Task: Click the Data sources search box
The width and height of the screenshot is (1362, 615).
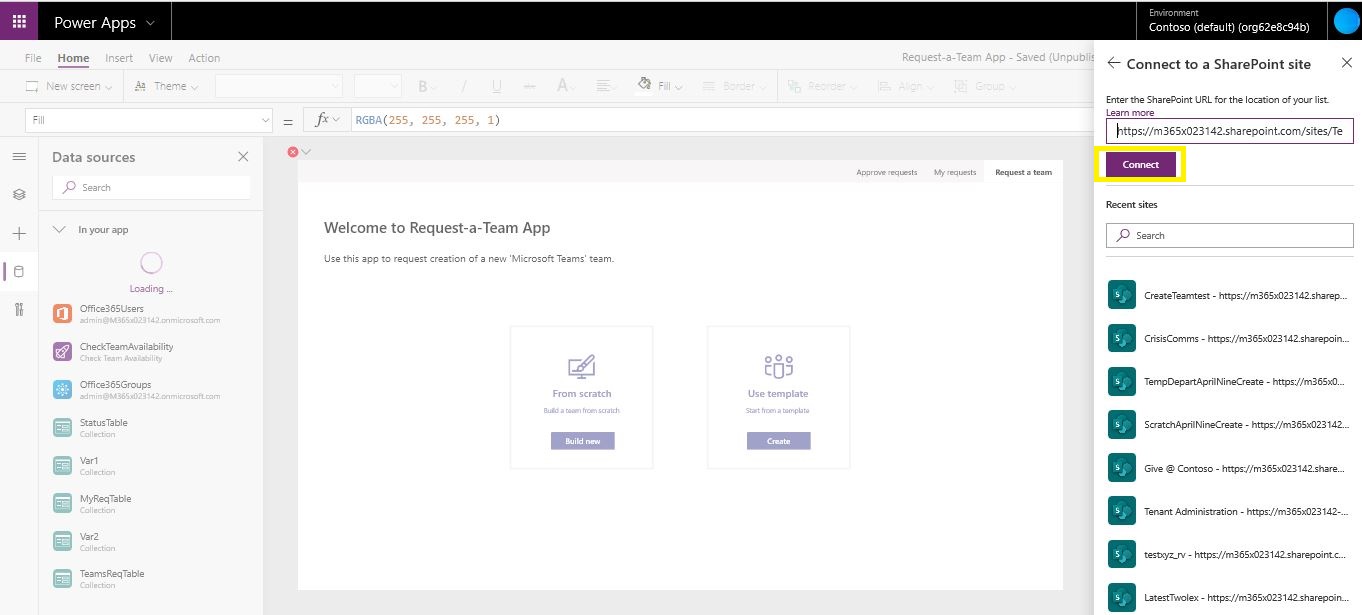Action: [151, 187]
